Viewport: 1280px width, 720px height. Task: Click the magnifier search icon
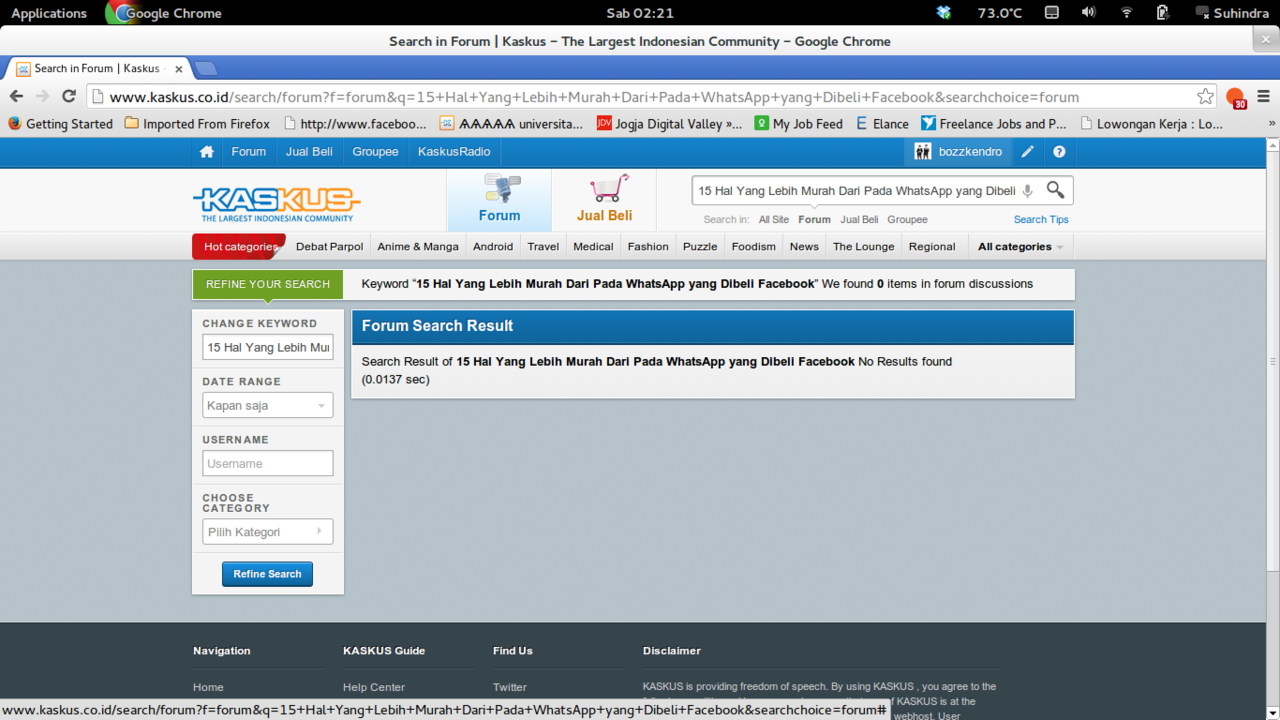click(x=1055, y=189)
